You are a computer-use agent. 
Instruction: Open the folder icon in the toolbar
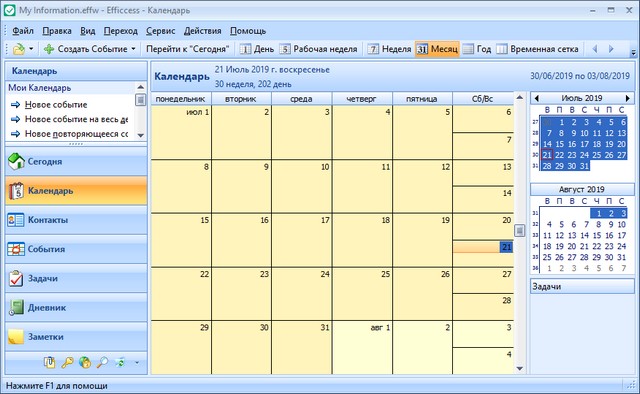(x=19, y=49)
